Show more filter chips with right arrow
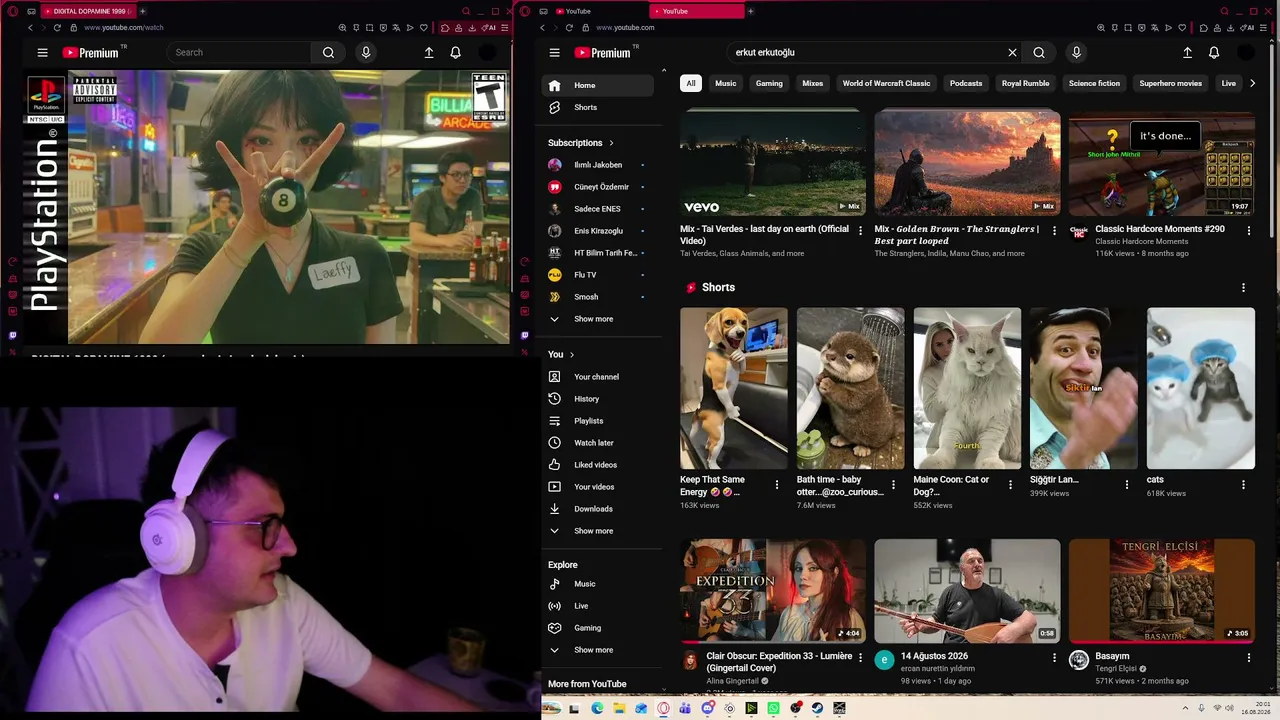This screenshot has width=1280, height=720. click(1252, 83)
